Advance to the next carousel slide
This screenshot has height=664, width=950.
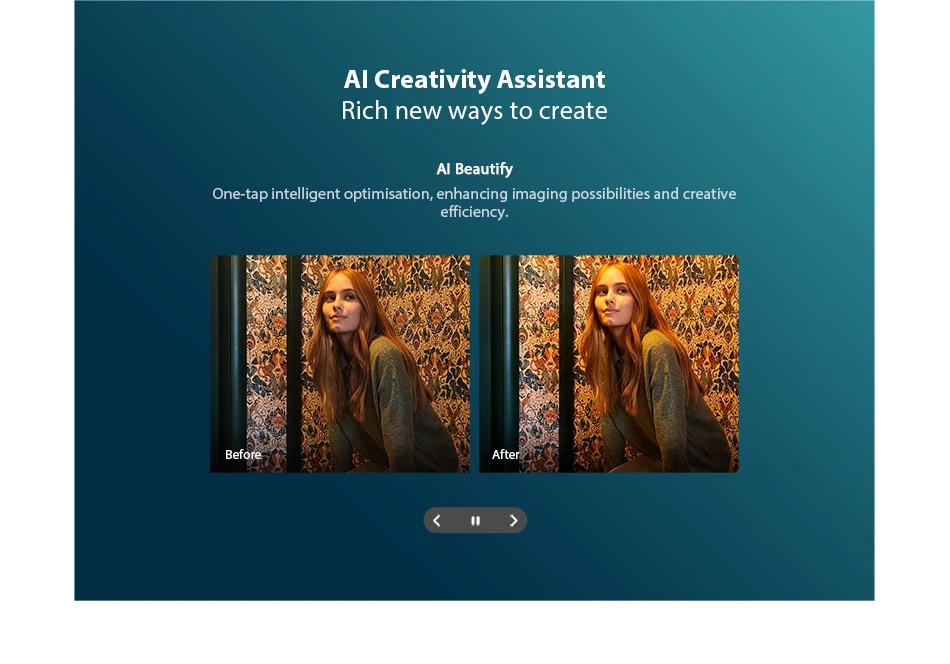514,520
